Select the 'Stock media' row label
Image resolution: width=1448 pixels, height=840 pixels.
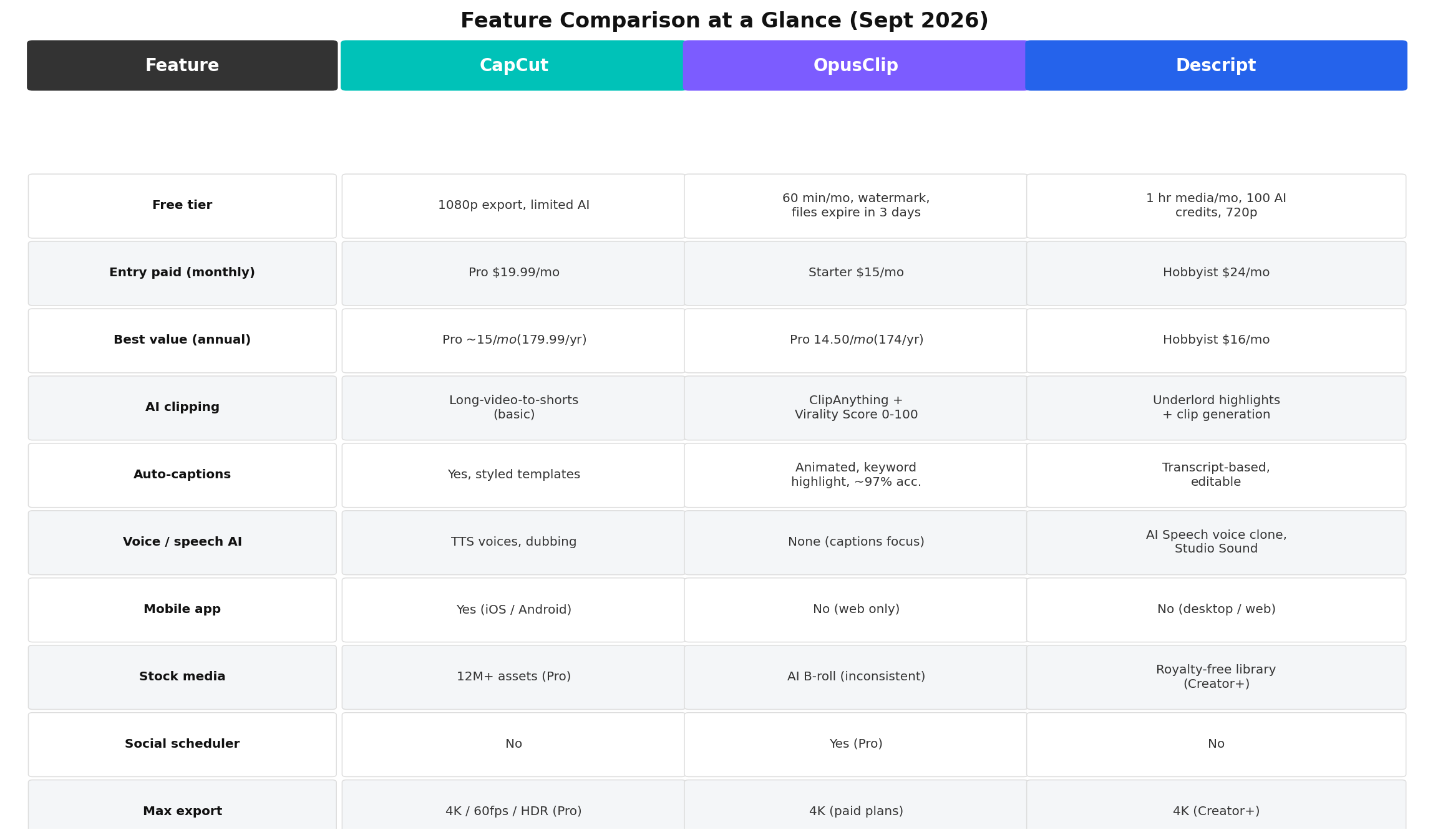(182, 677)
